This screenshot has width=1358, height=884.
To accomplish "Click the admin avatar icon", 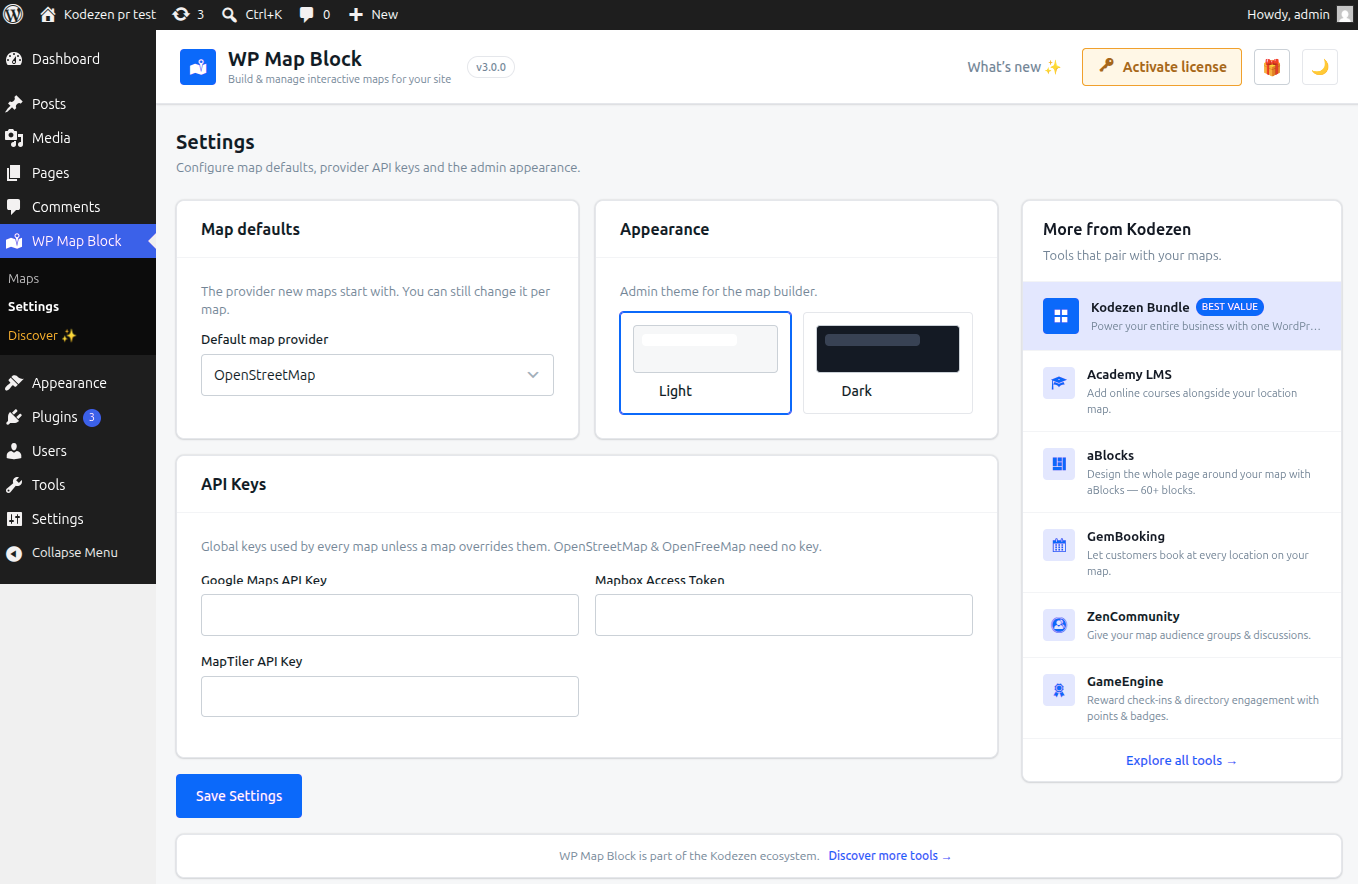I will pos(1344,14).
